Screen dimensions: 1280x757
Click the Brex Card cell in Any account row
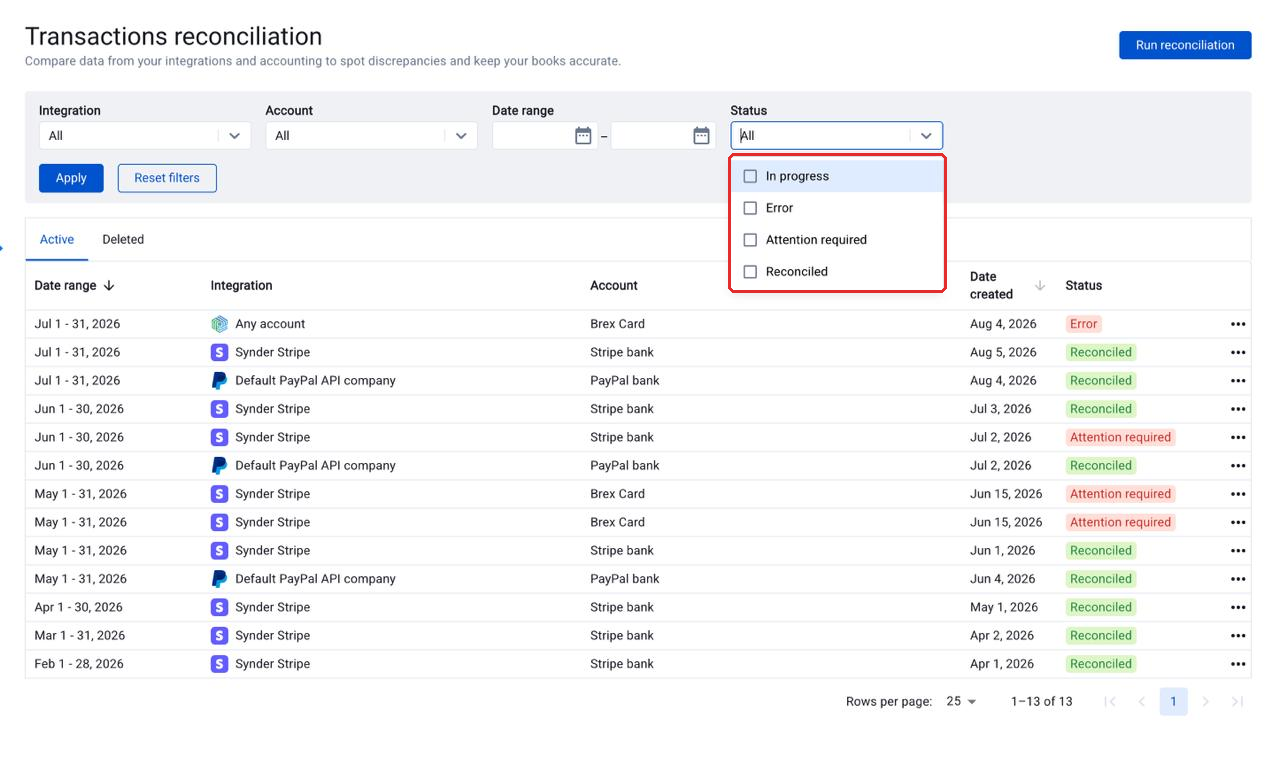[617, 324]
